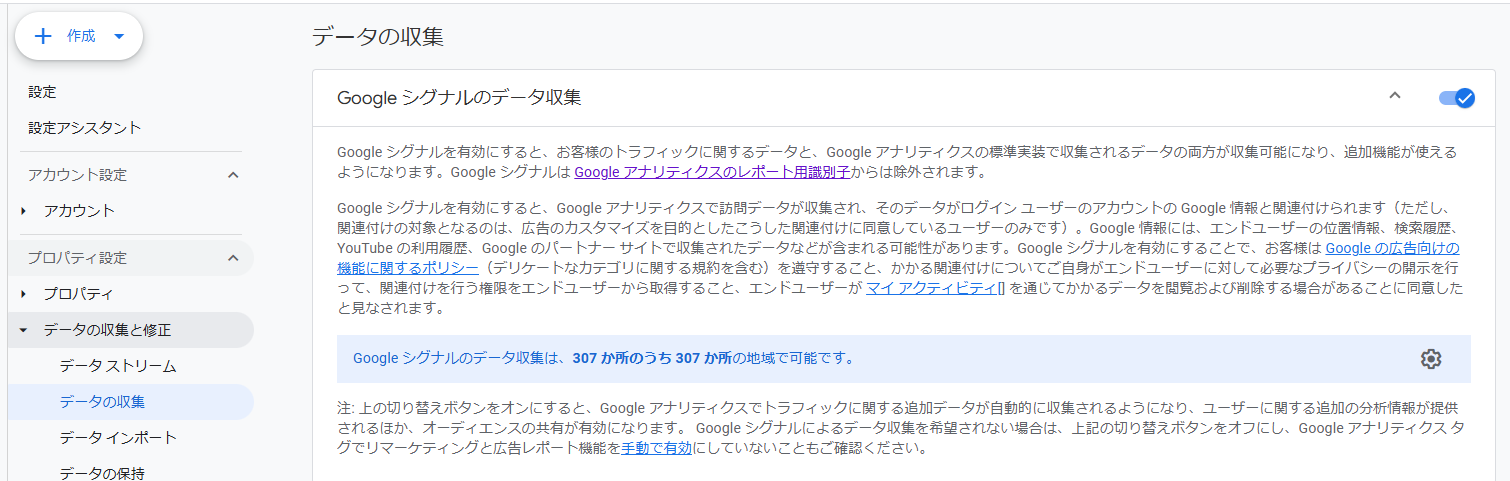
Task: Collapse the アカウント設定 section chevron
Action: coord(233,175)
